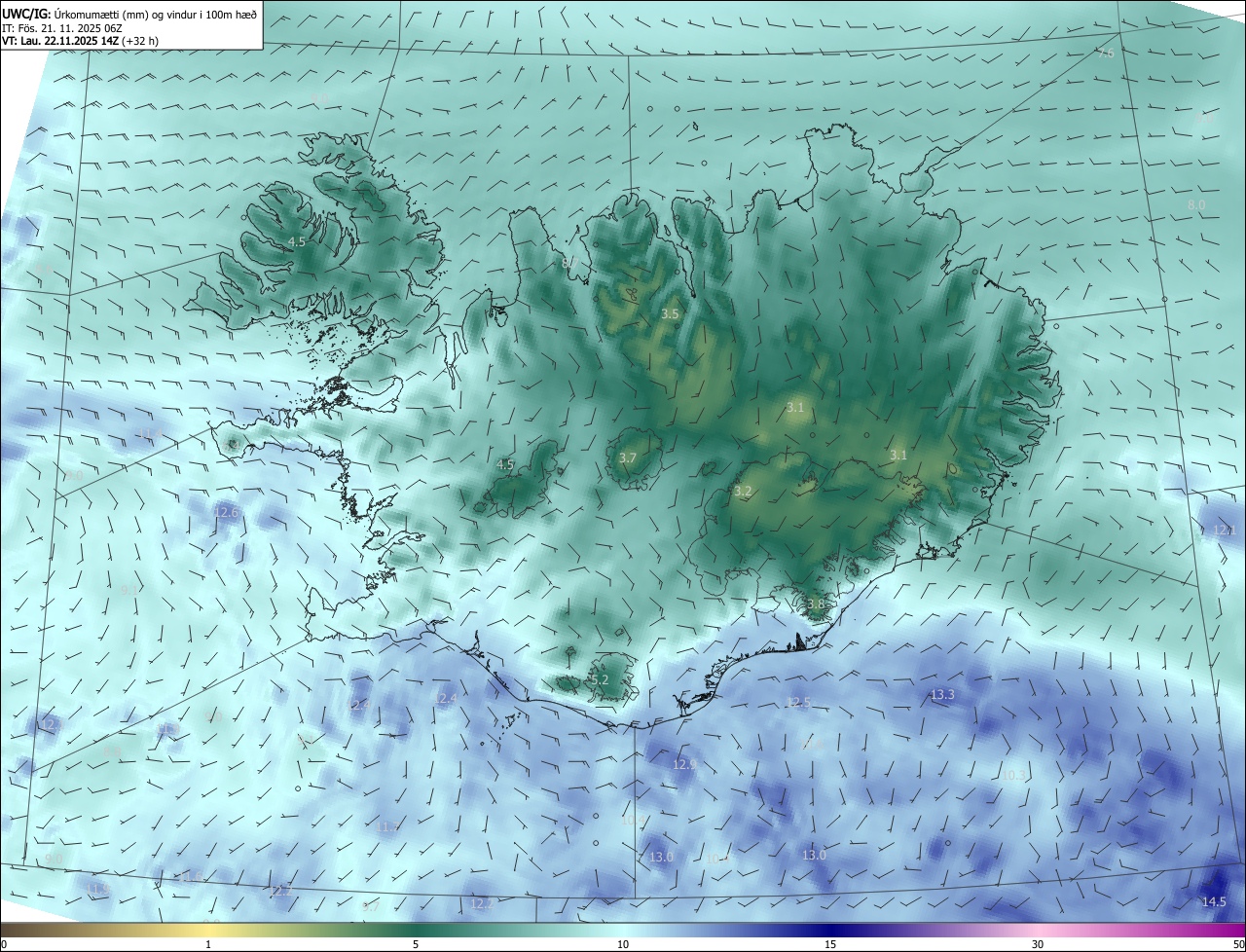This screenshot has width=1246, height=952.
Task: Click the 12.9 value on the map
Action: click(x=684, y=765)
